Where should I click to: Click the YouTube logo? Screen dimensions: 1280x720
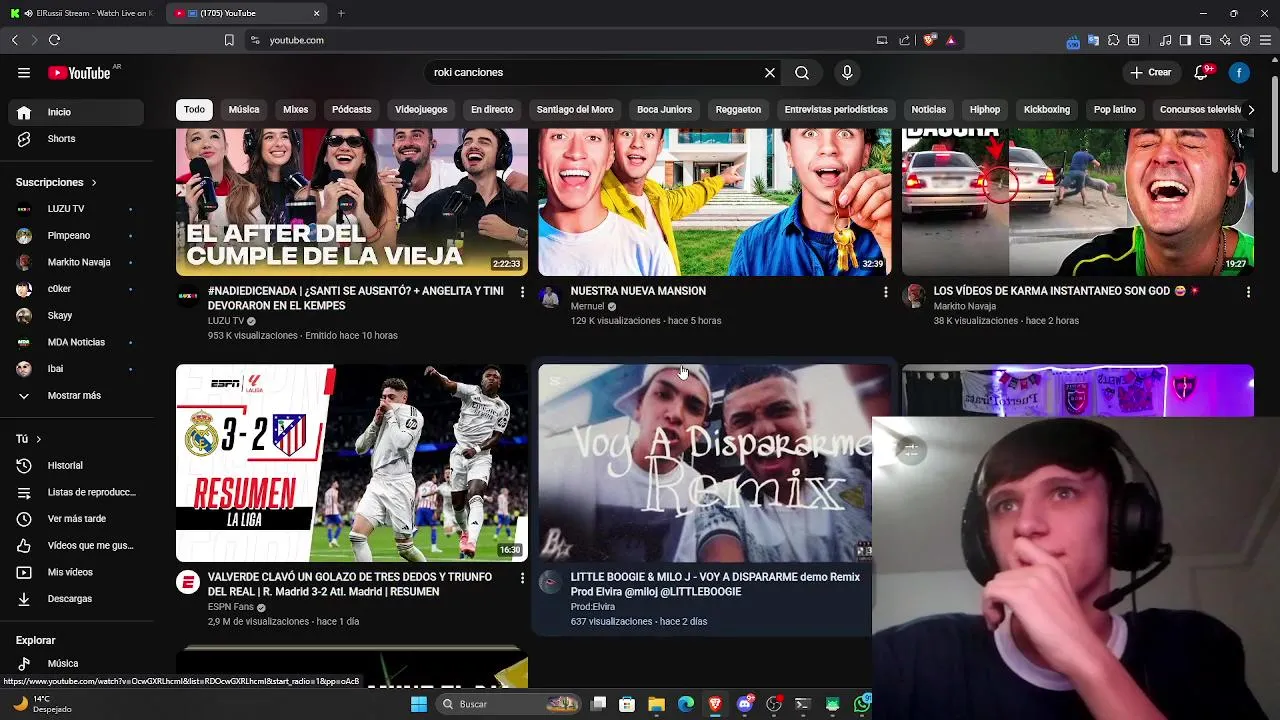tap(80, 72)
